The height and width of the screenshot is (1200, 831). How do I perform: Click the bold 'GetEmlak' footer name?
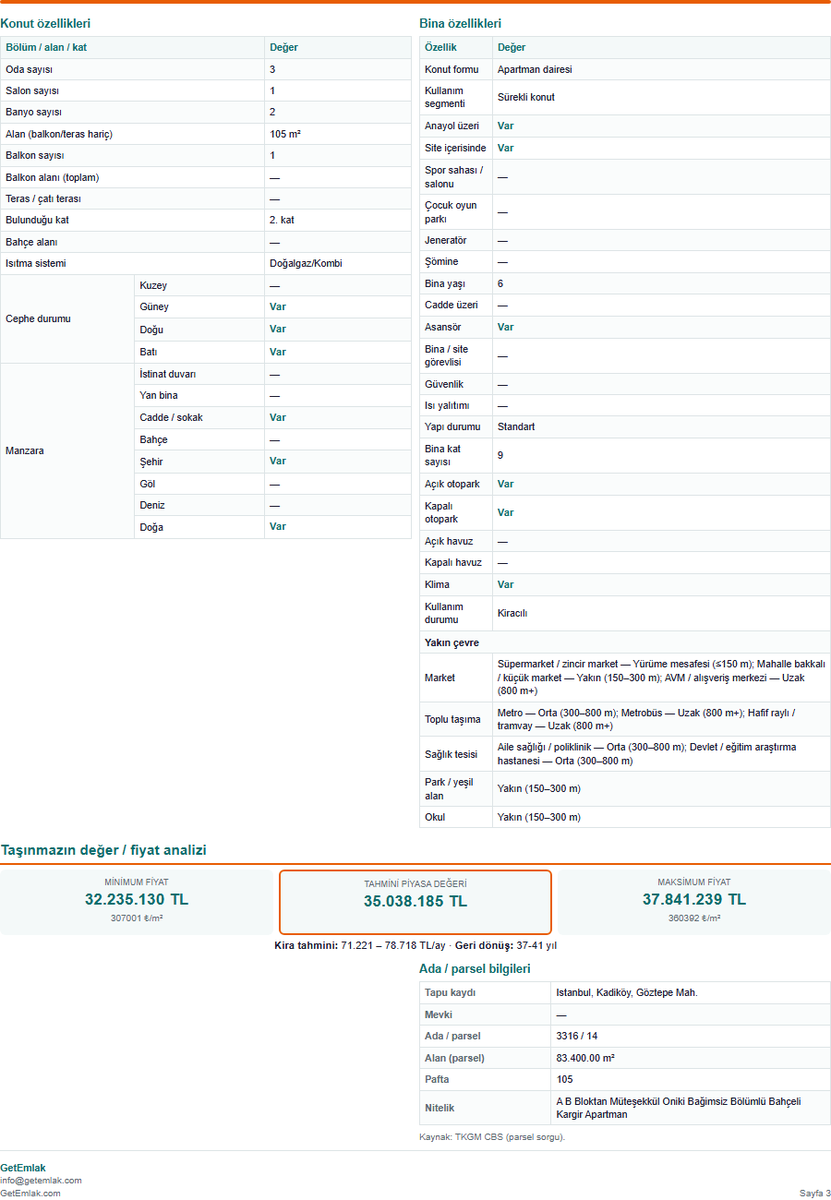coord(23,1168)
